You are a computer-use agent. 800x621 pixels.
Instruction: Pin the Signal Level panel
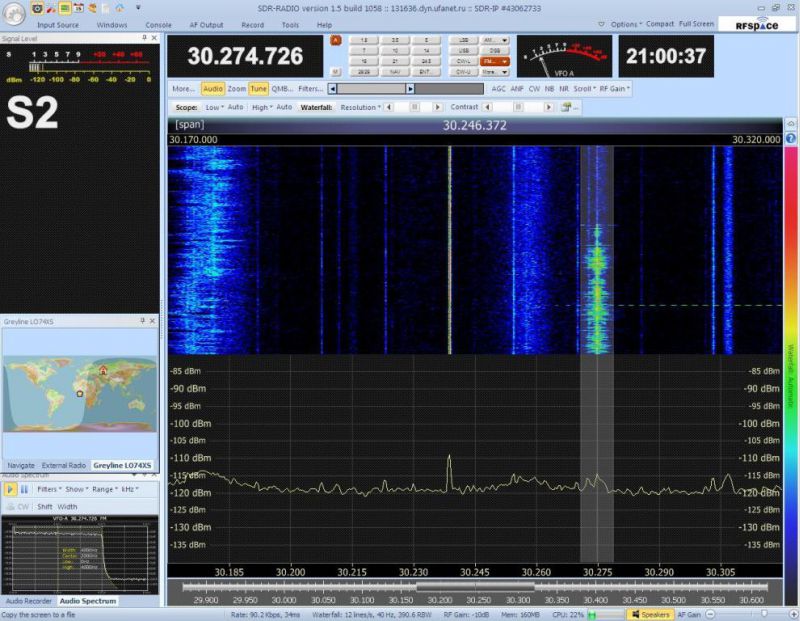[144, 38]
